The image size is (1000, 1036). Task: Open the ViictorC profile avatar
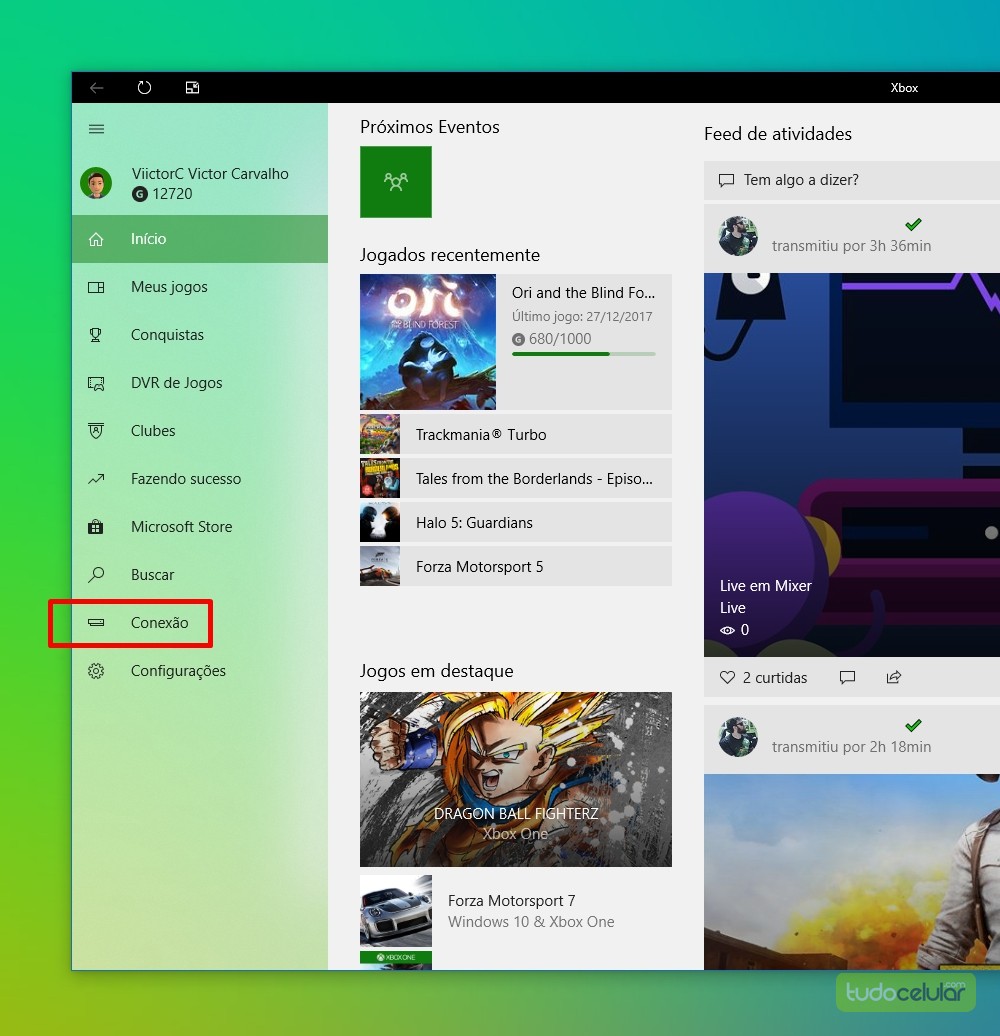pos(96,183)
